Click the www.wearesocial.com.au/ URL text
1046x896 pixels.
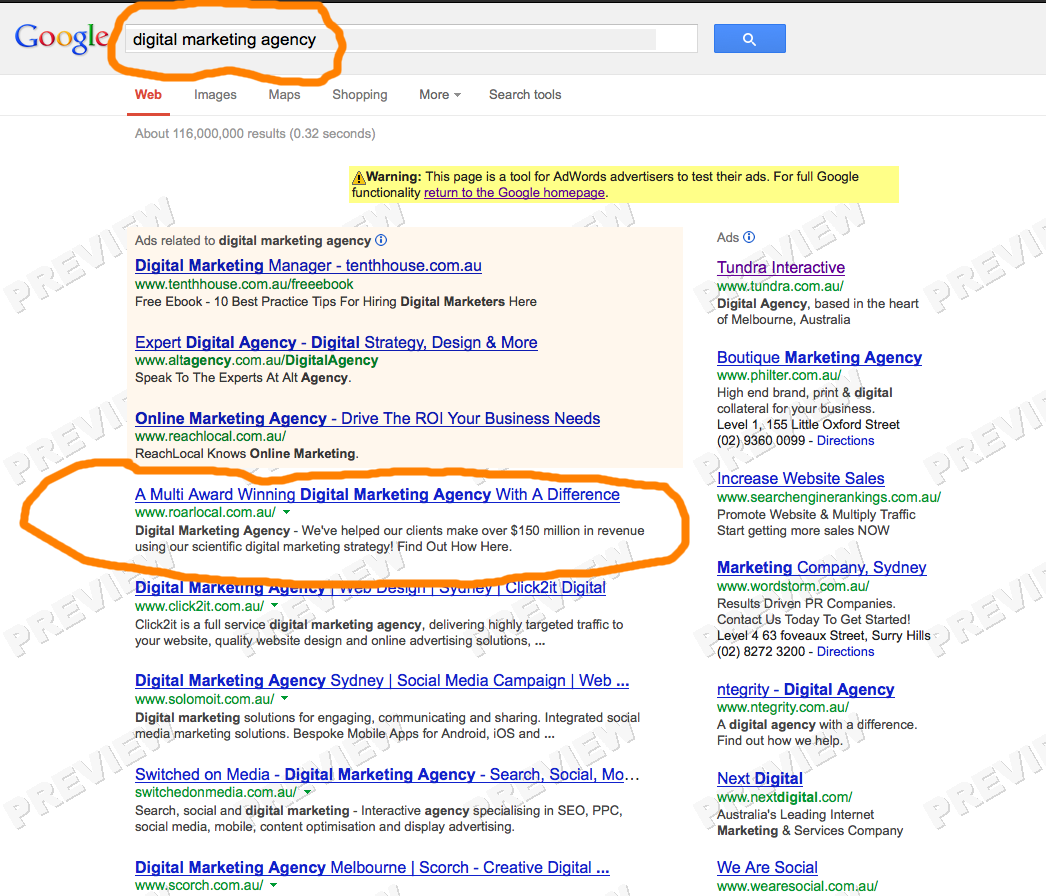pos(797,886)
